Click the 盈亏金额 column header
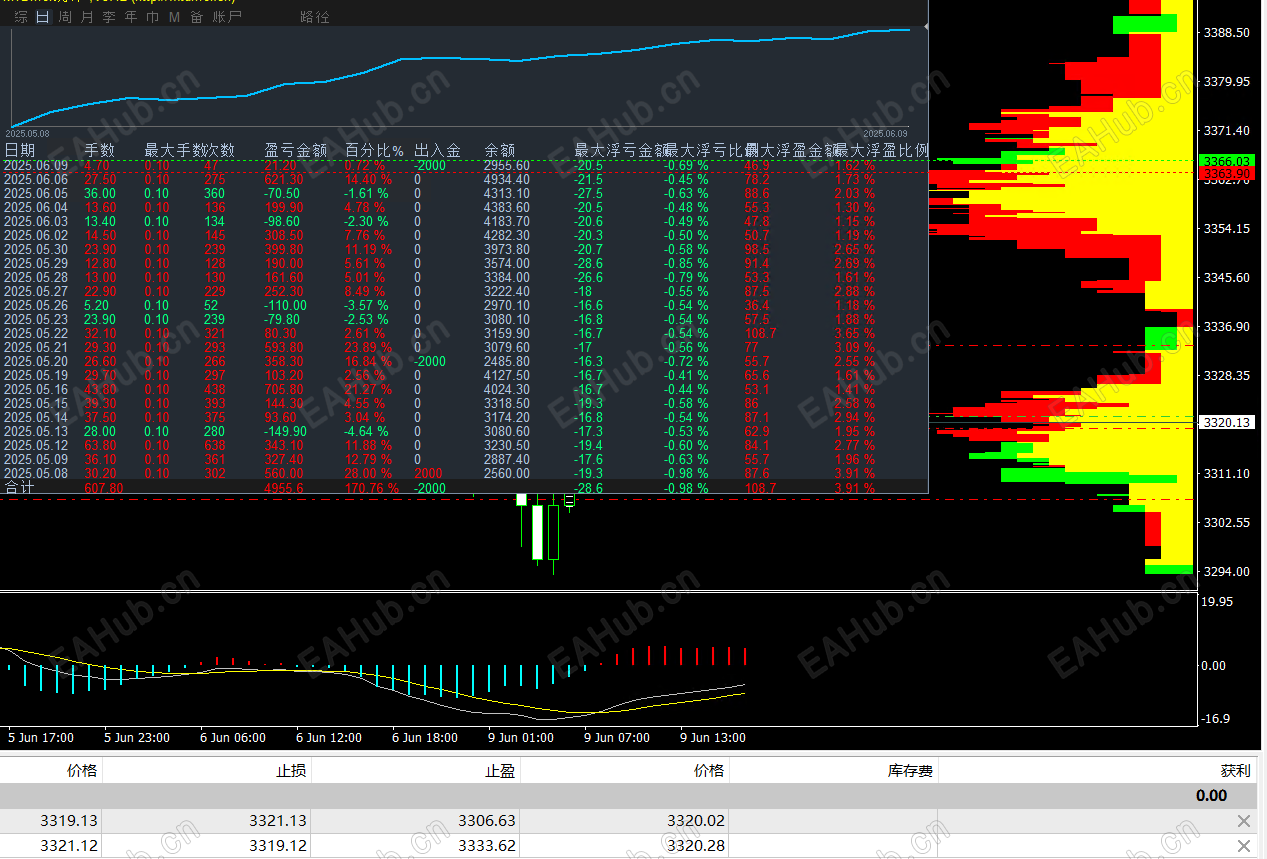The image size is (1267, 859). [x=296, y=150]
